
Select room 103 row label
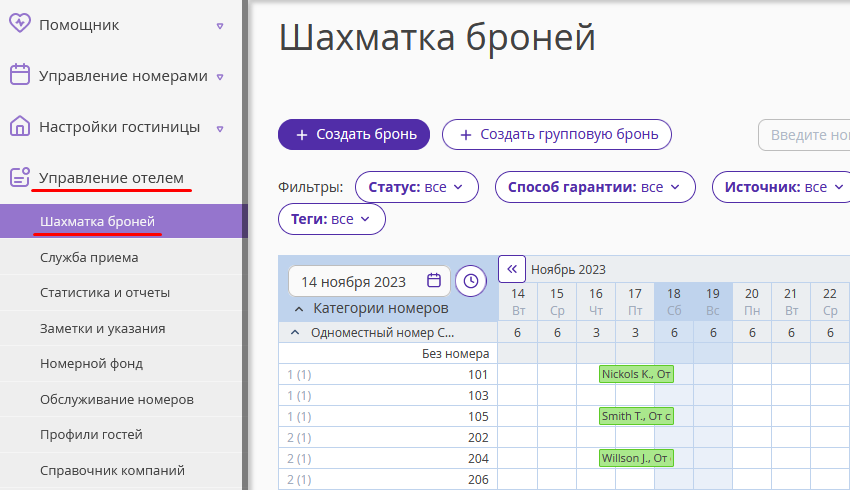(x=388, y=396)
